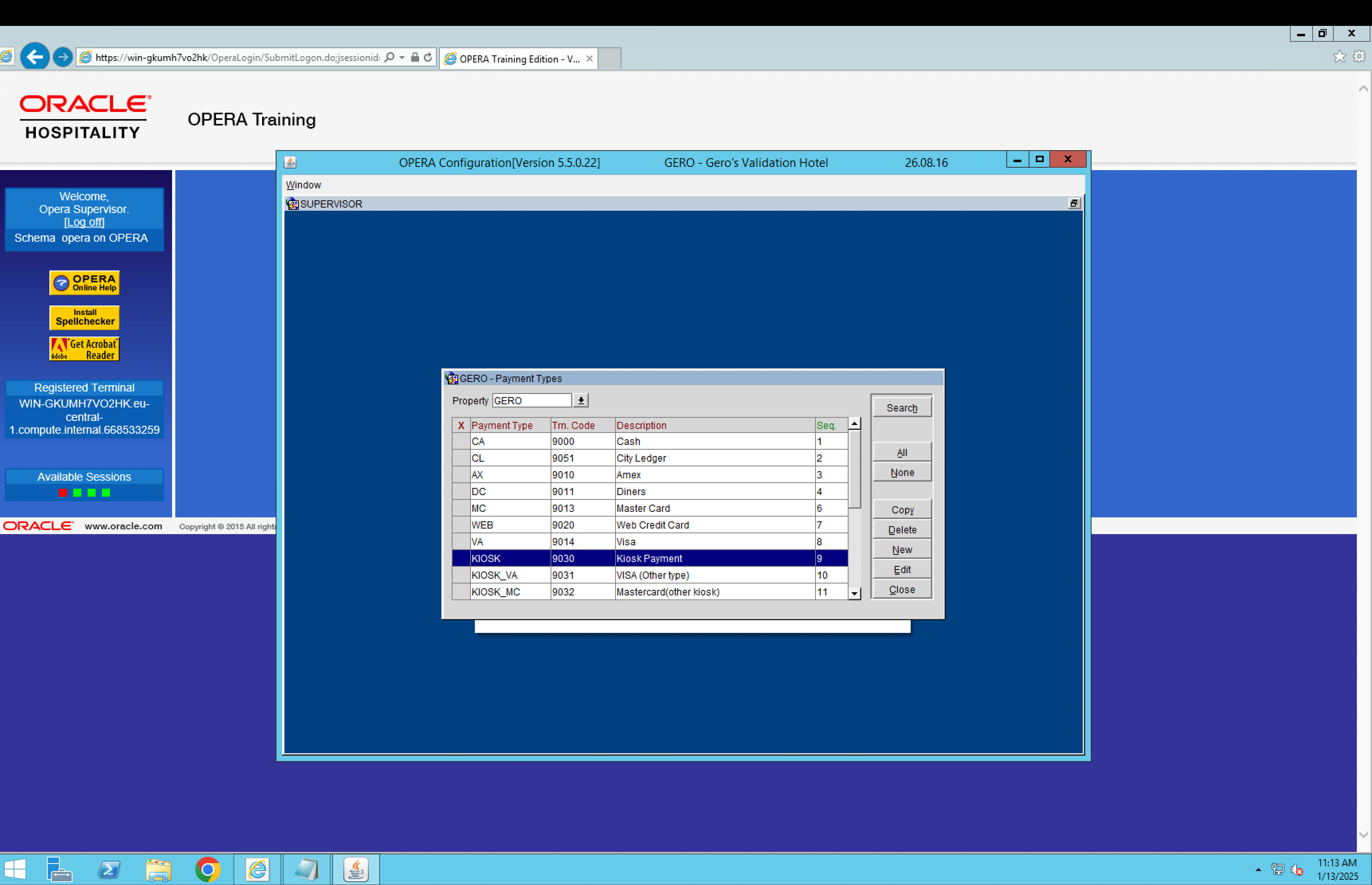This screenshot has height=885, width=1372.
Task: Click the Log off link
Action: [x=84, y=222]
